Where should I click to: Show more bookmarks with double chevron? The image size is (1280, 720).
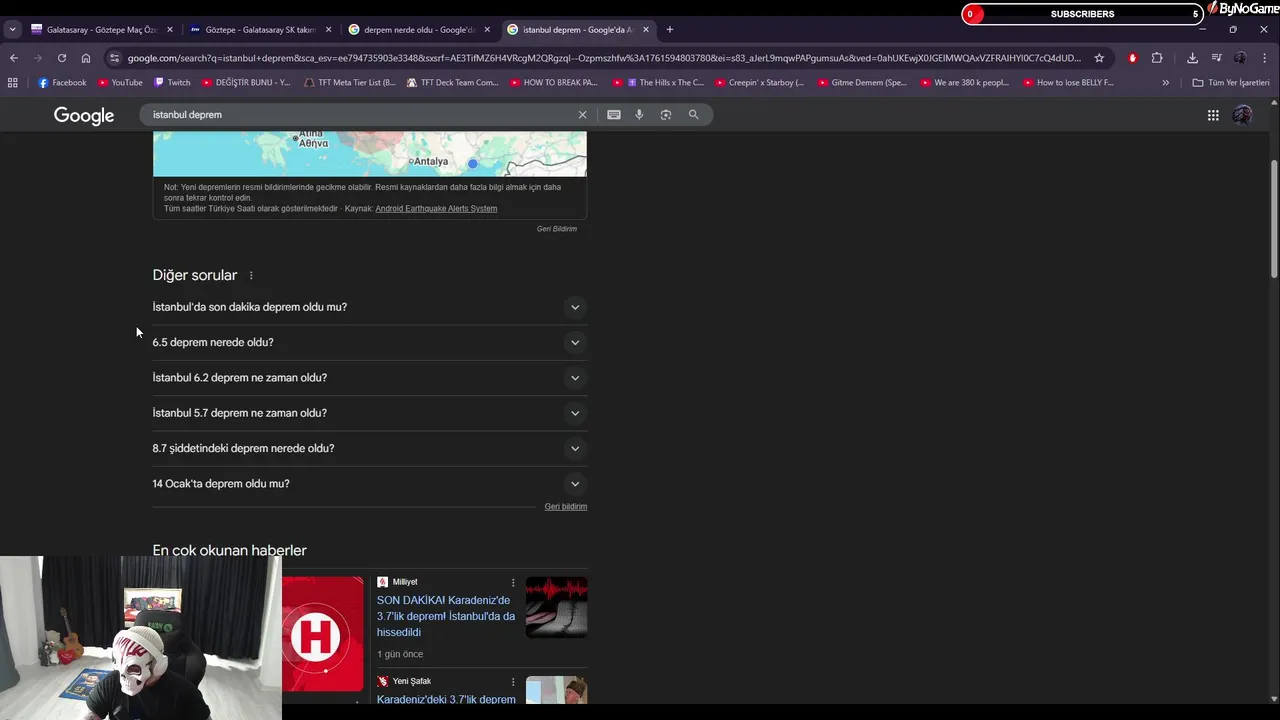1165,83
